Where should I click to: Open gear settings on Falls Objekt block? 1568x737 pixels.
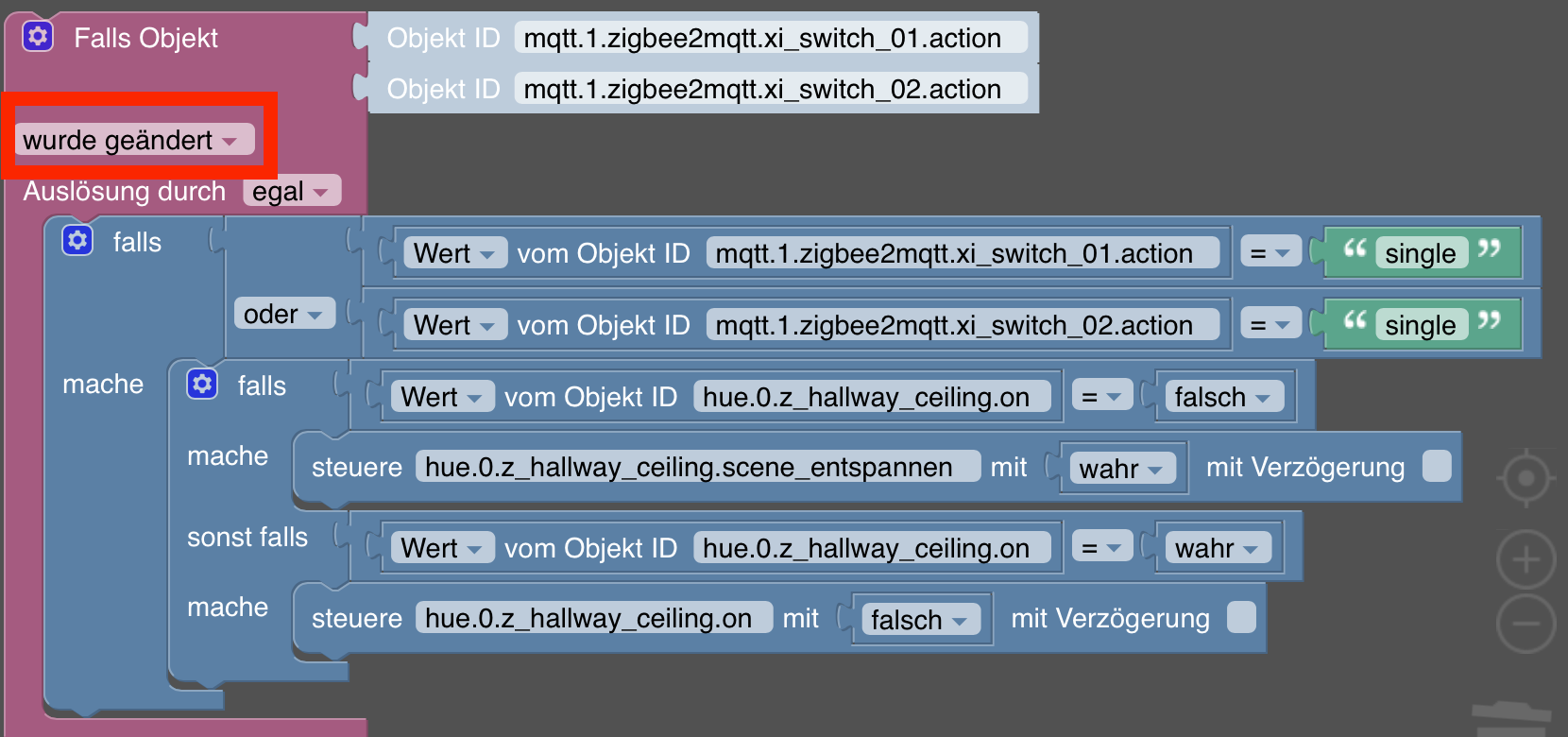click(38, 37)
